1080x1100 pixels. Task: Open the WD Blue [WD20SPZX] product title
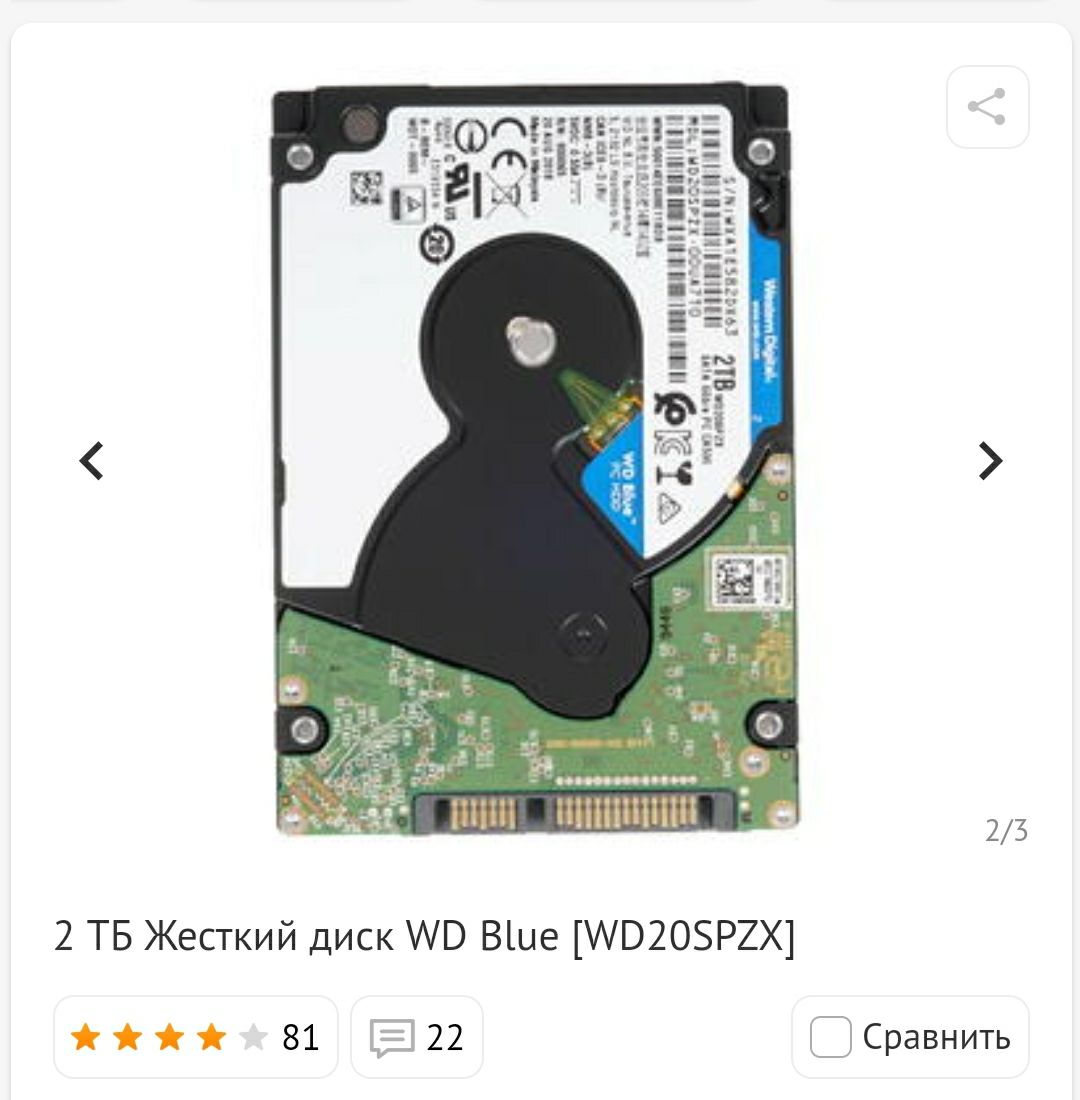424,936
